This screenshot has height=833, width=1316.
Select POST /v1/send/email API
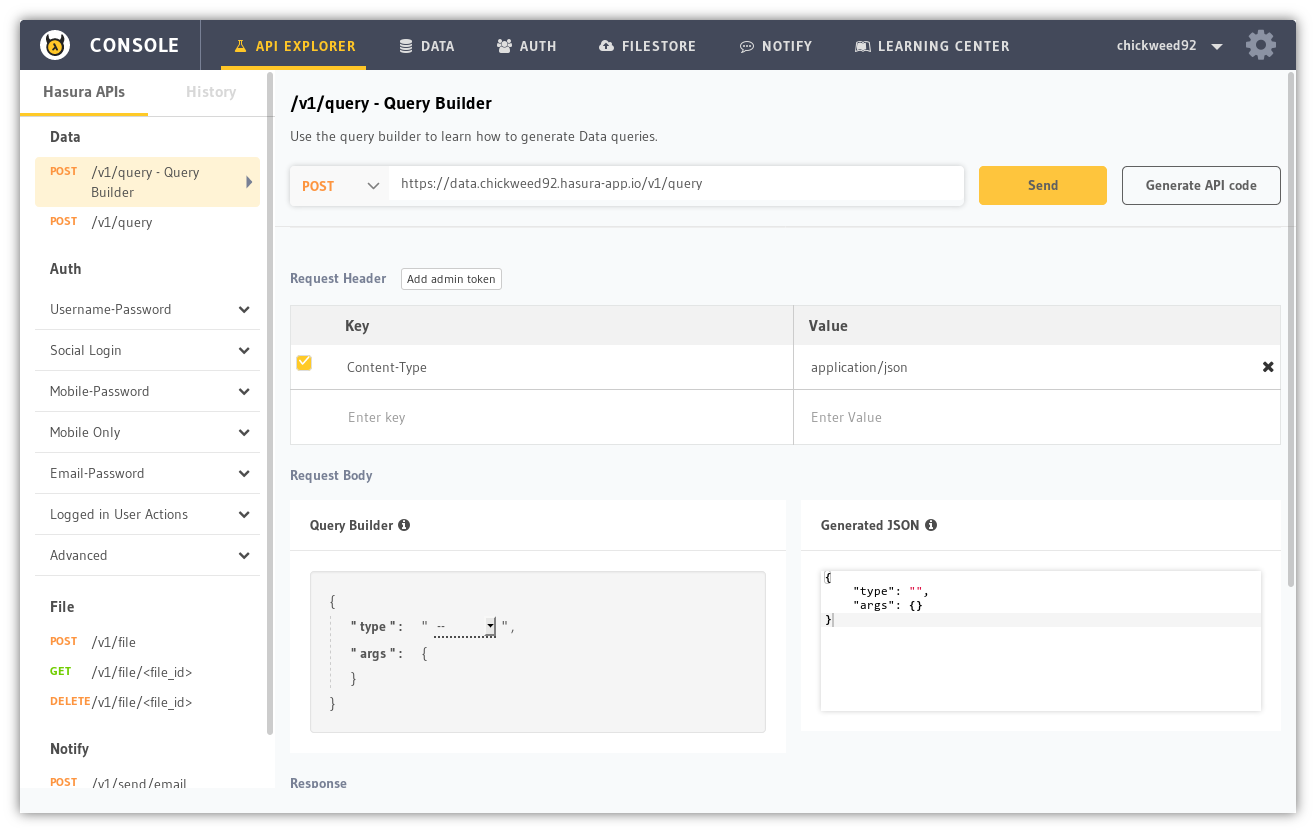pyautogui.click(x=147, y=783)
